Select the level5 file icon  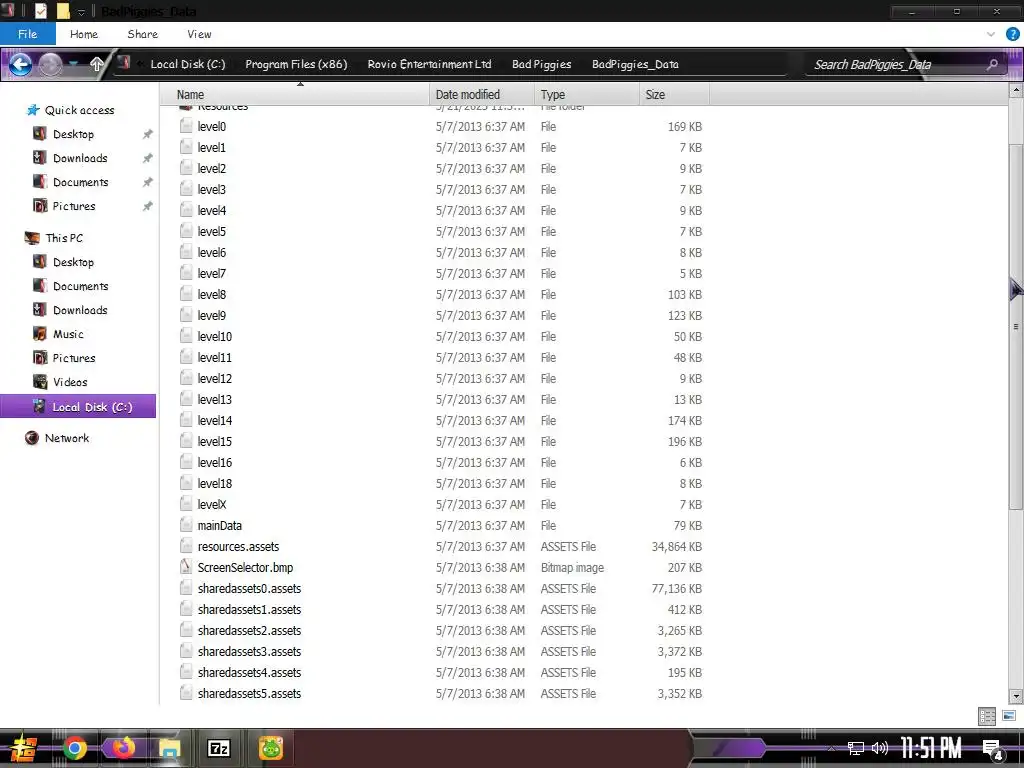pos(186,231)
